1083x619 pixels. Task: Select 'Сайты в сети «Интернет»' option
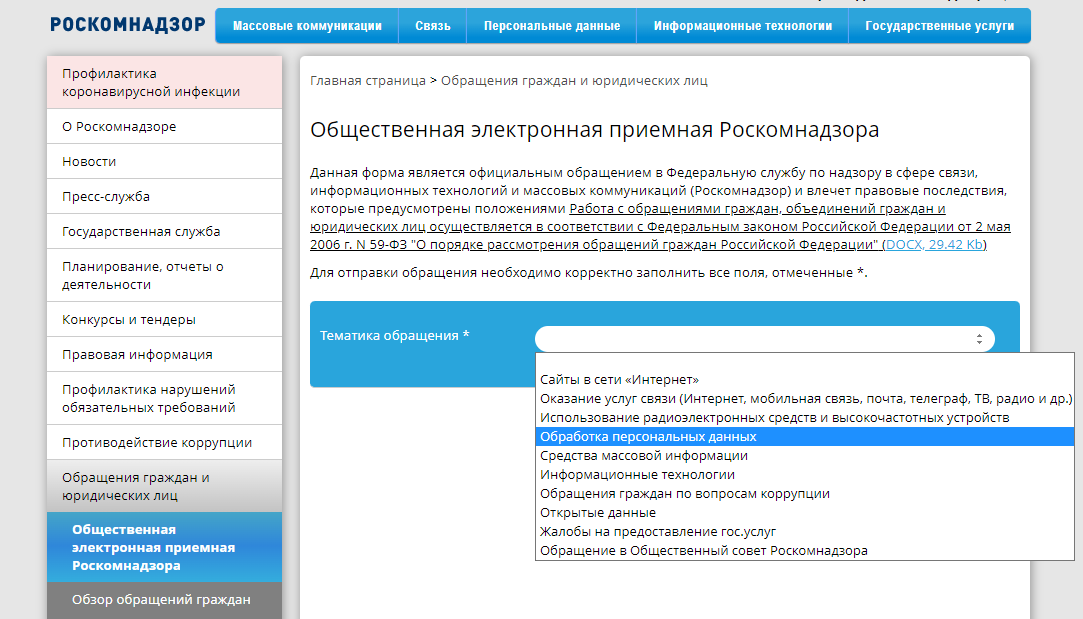pyautogui.click(x=619, y=380)
